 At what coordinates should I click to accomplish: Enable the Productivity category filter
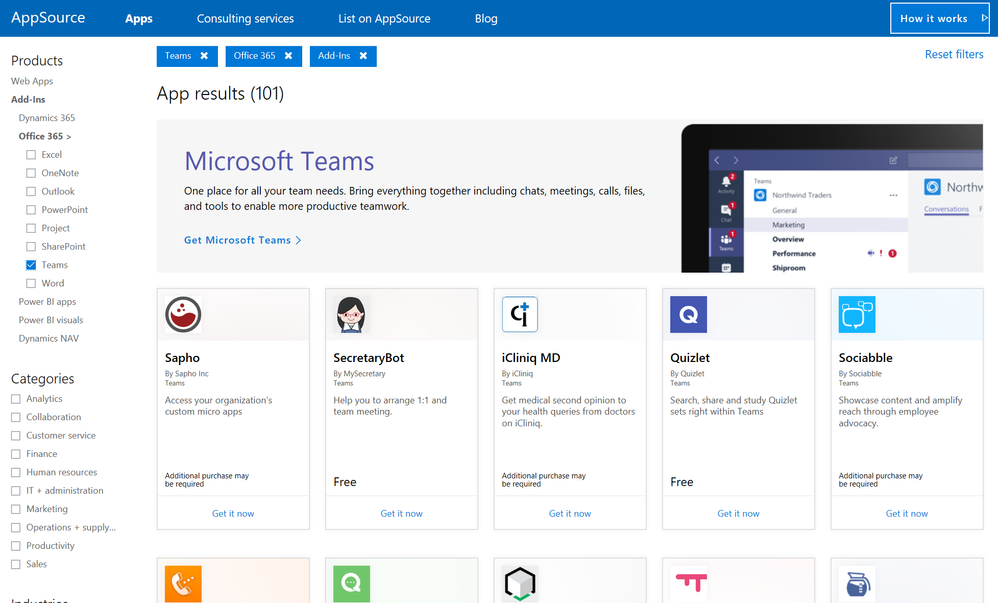(x=16, y=546)
